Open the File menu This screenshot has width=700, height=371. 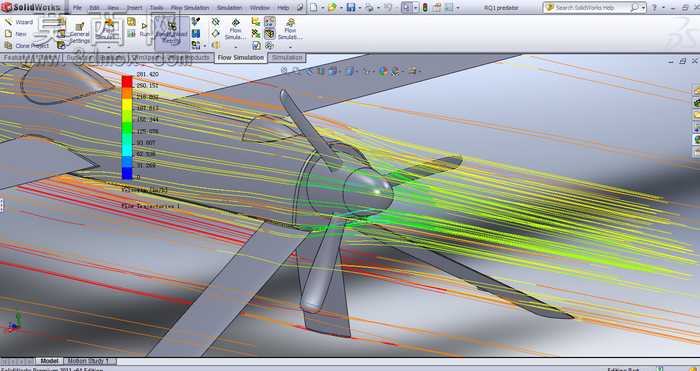coord(77,8)
